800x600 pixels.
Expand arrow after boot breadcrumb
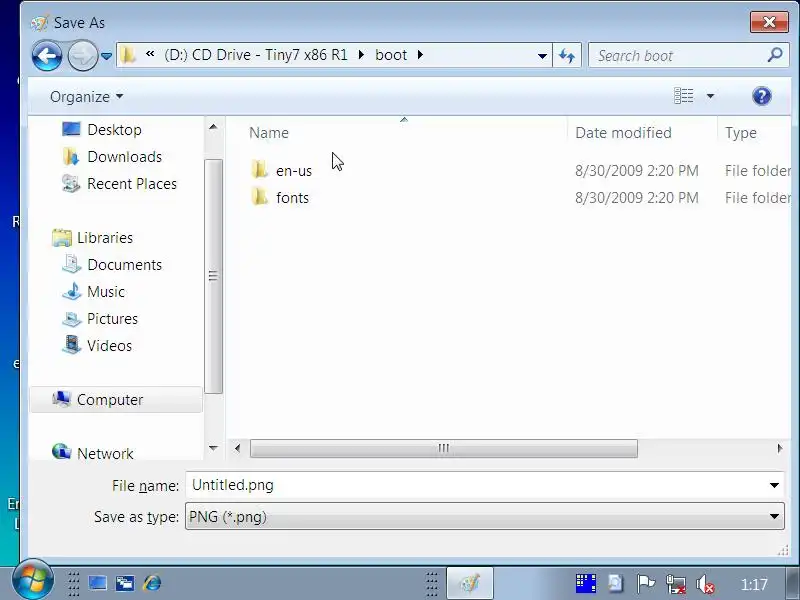tap(420, 55)
